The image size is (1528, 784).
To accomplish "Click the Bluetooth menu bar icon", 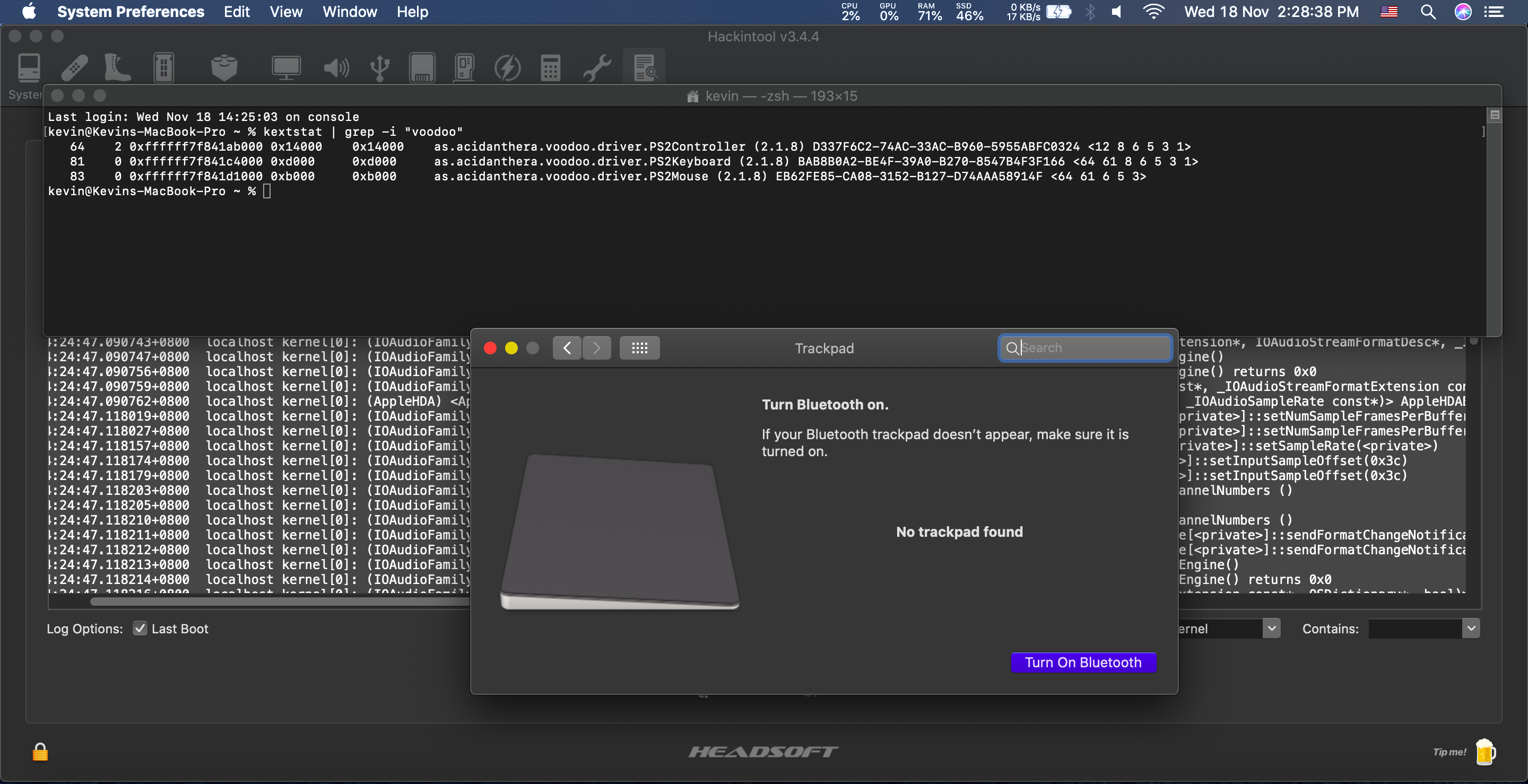I will [x=1090, y=12].
